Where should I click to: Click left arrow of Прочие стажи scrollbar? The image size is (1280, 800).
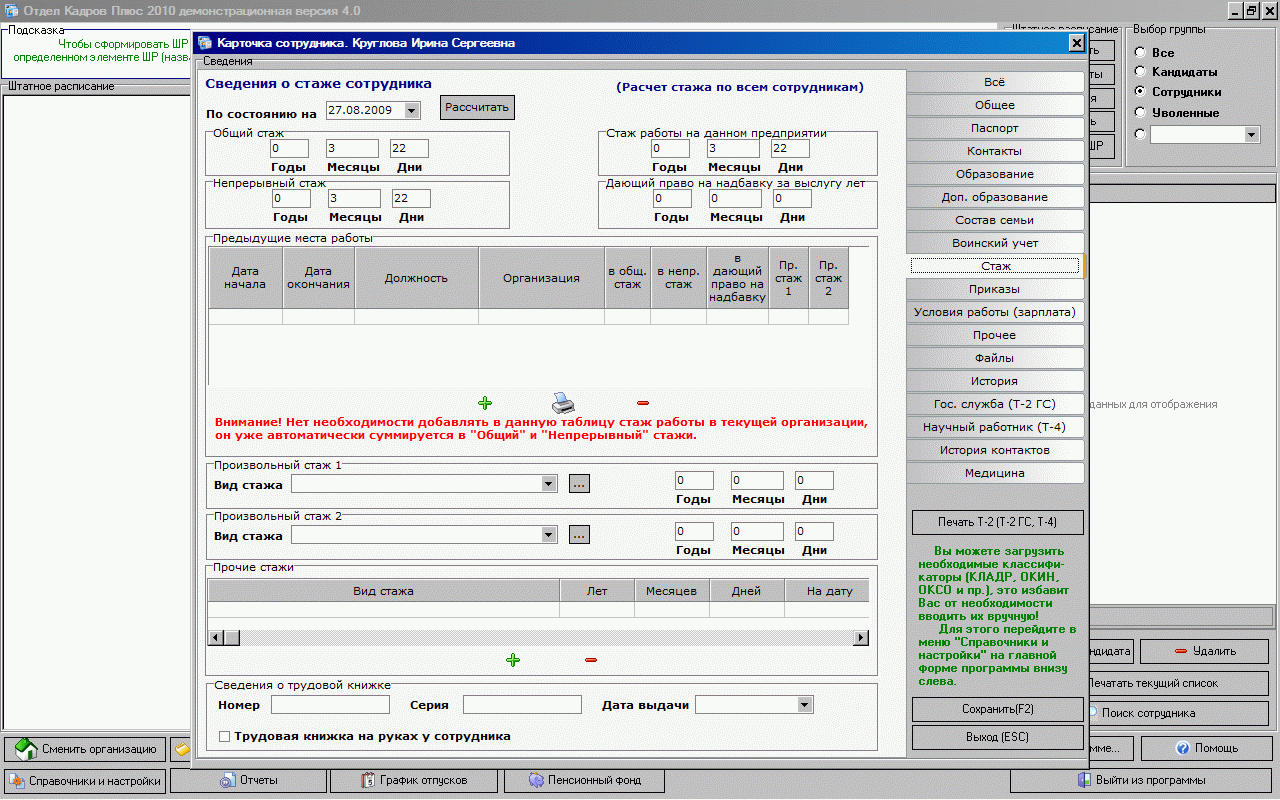click(x=216, y=637)
